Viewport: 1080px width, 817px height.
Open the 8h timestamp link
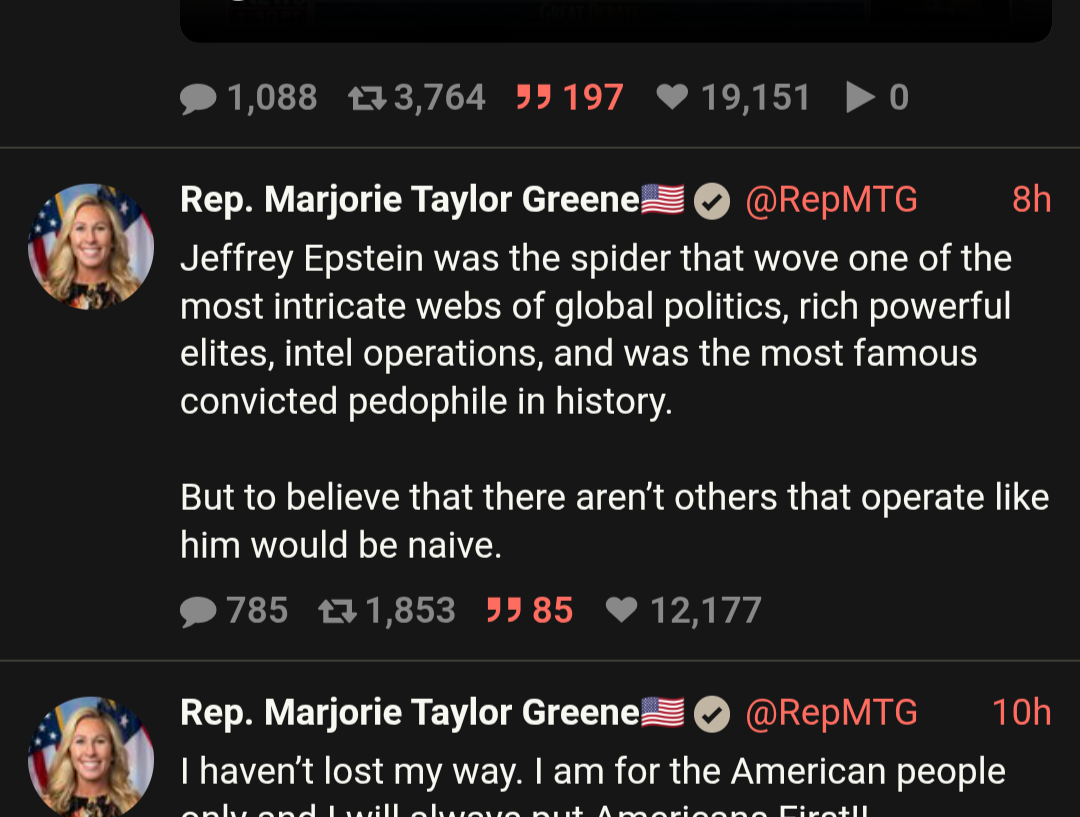pos(1031,201)
